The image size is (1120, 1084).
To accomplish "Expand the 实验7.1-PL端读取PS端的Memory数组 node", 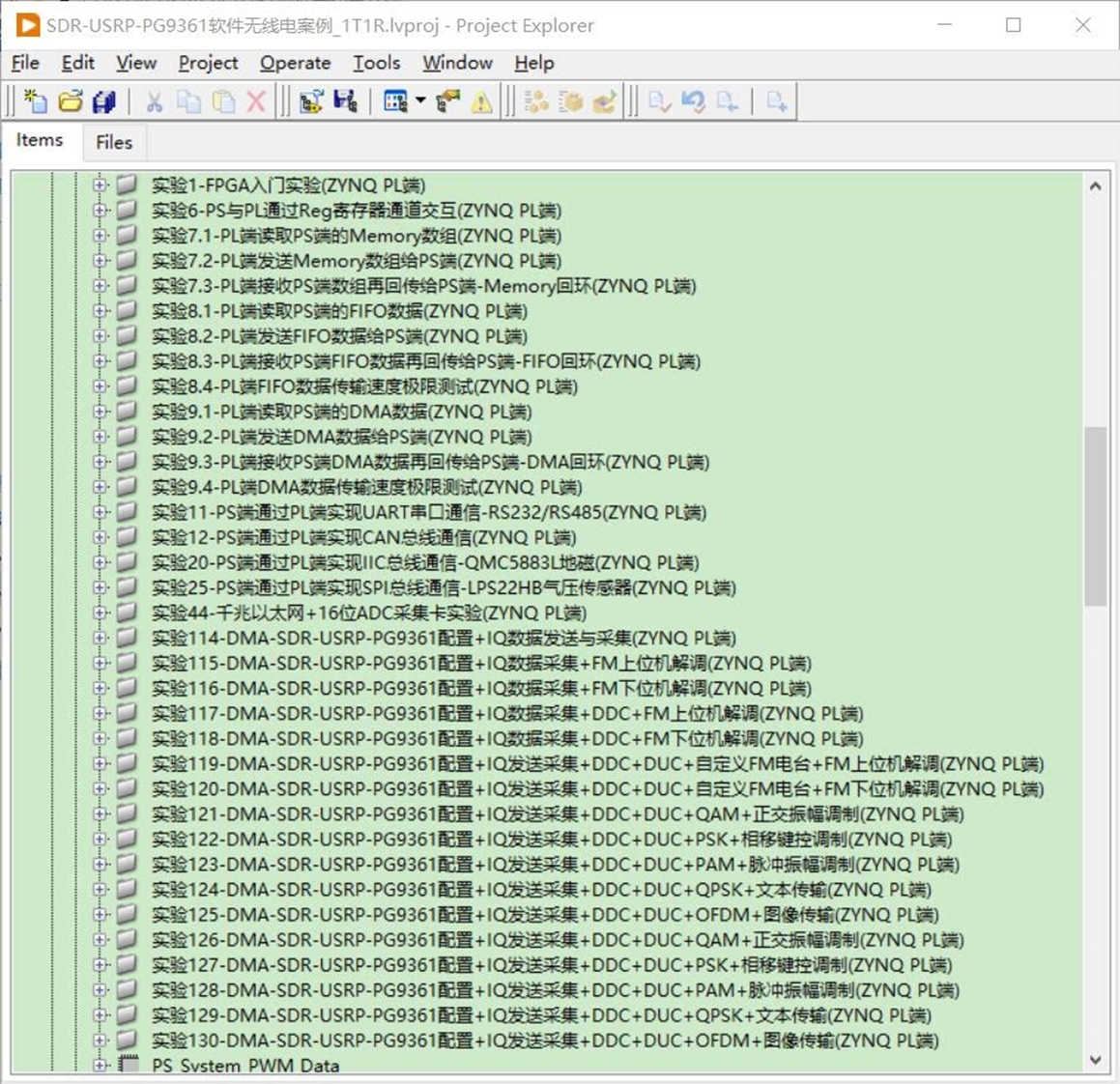I will [100, 235].
